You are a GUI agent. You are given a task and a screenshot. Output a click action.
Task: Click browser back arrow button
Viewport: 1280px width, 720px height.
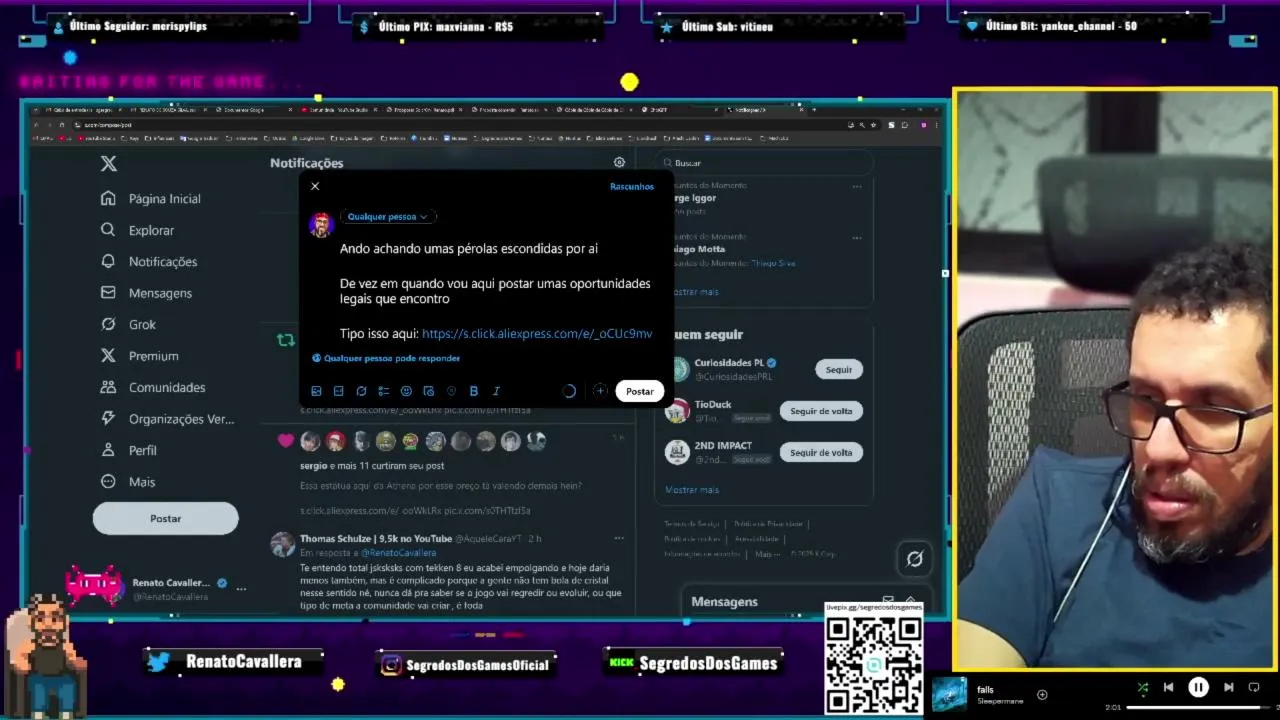click(x=36, y=125)
